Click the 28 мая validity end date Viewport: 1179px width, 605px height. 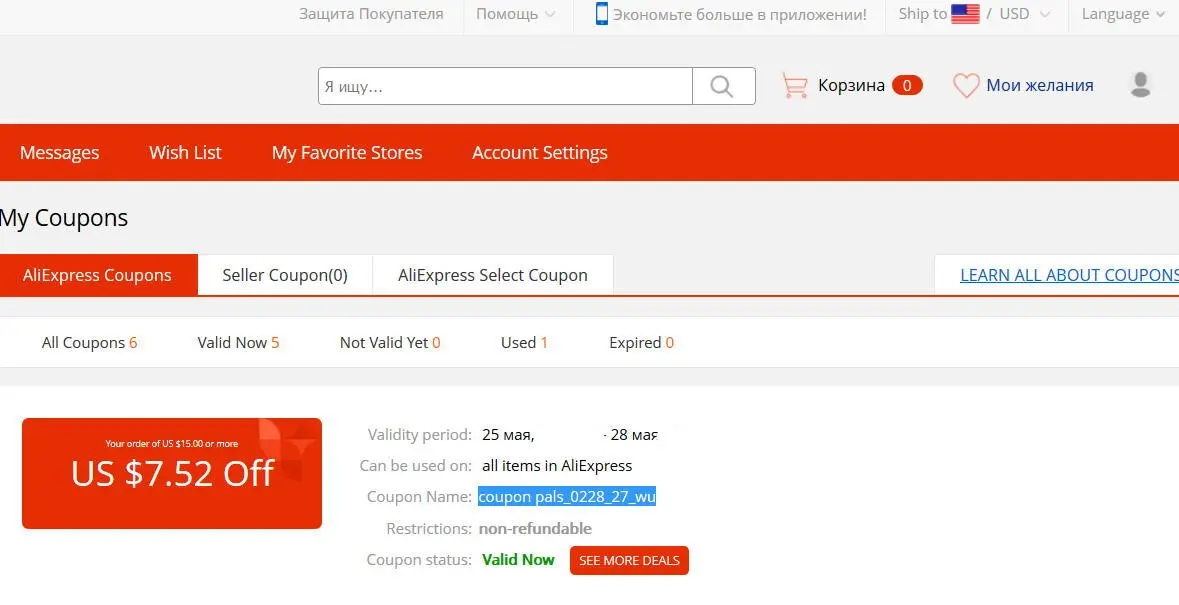pyautogui.click(x=634, y=435)
